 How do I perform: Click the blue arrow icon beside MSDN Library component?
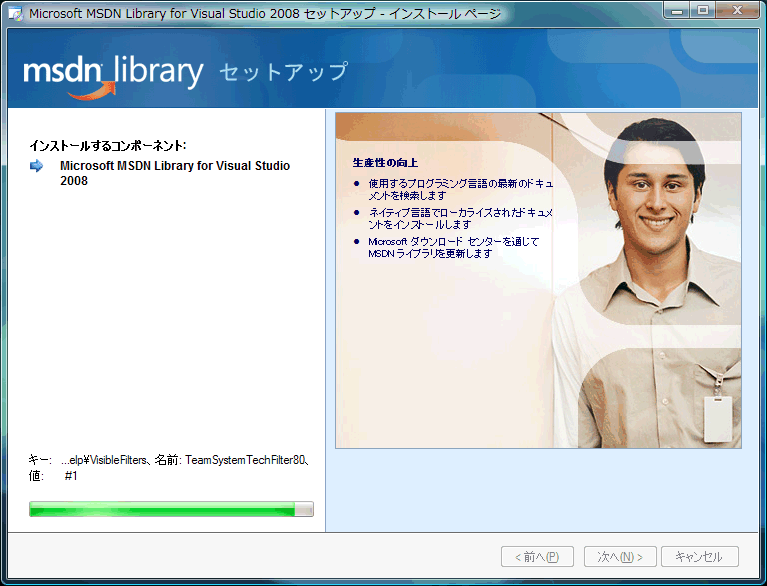37,166
